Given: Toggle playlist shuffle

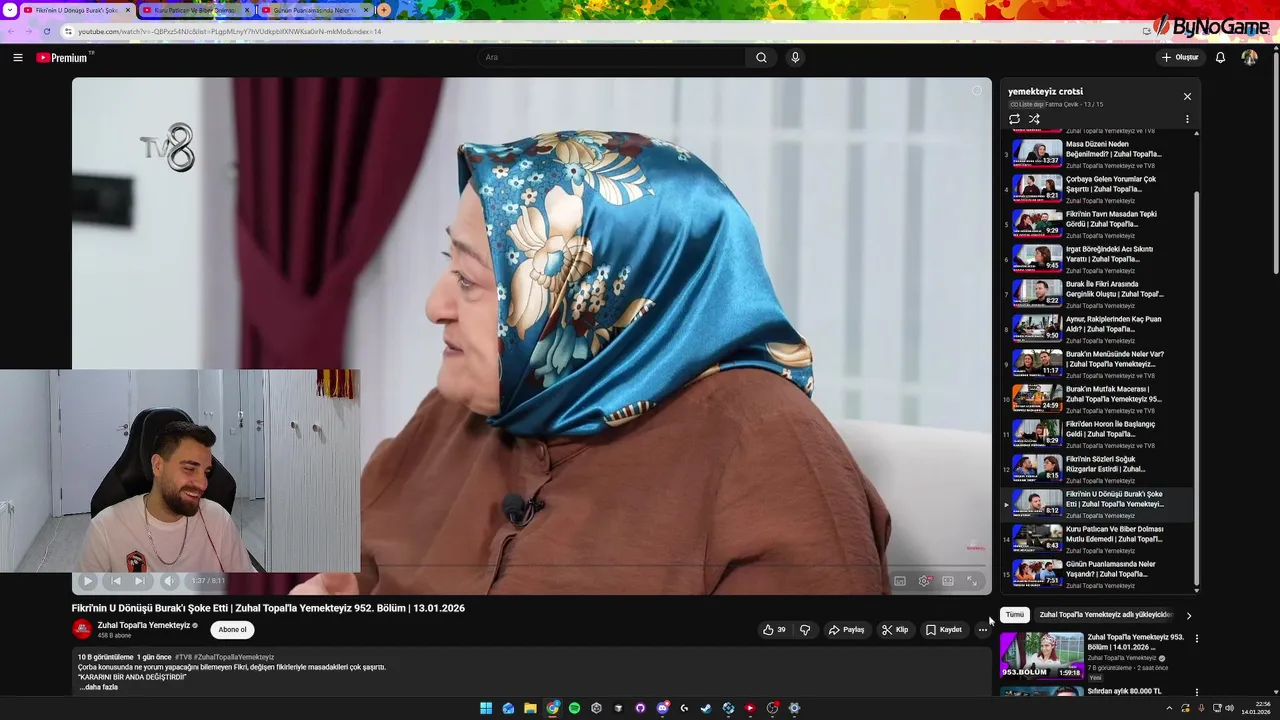Looking at the screenshot, I should coord(1034,119).
